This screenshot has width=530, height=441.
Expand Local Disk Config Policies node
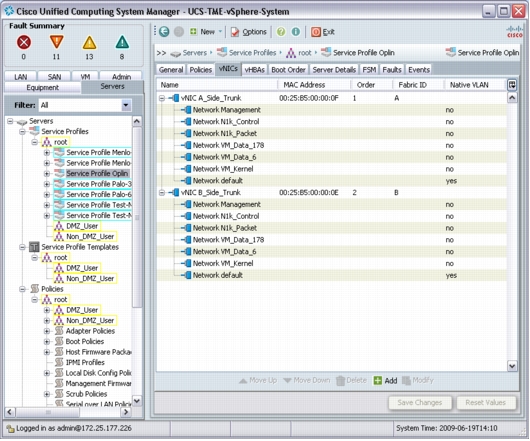click(47, 373)
